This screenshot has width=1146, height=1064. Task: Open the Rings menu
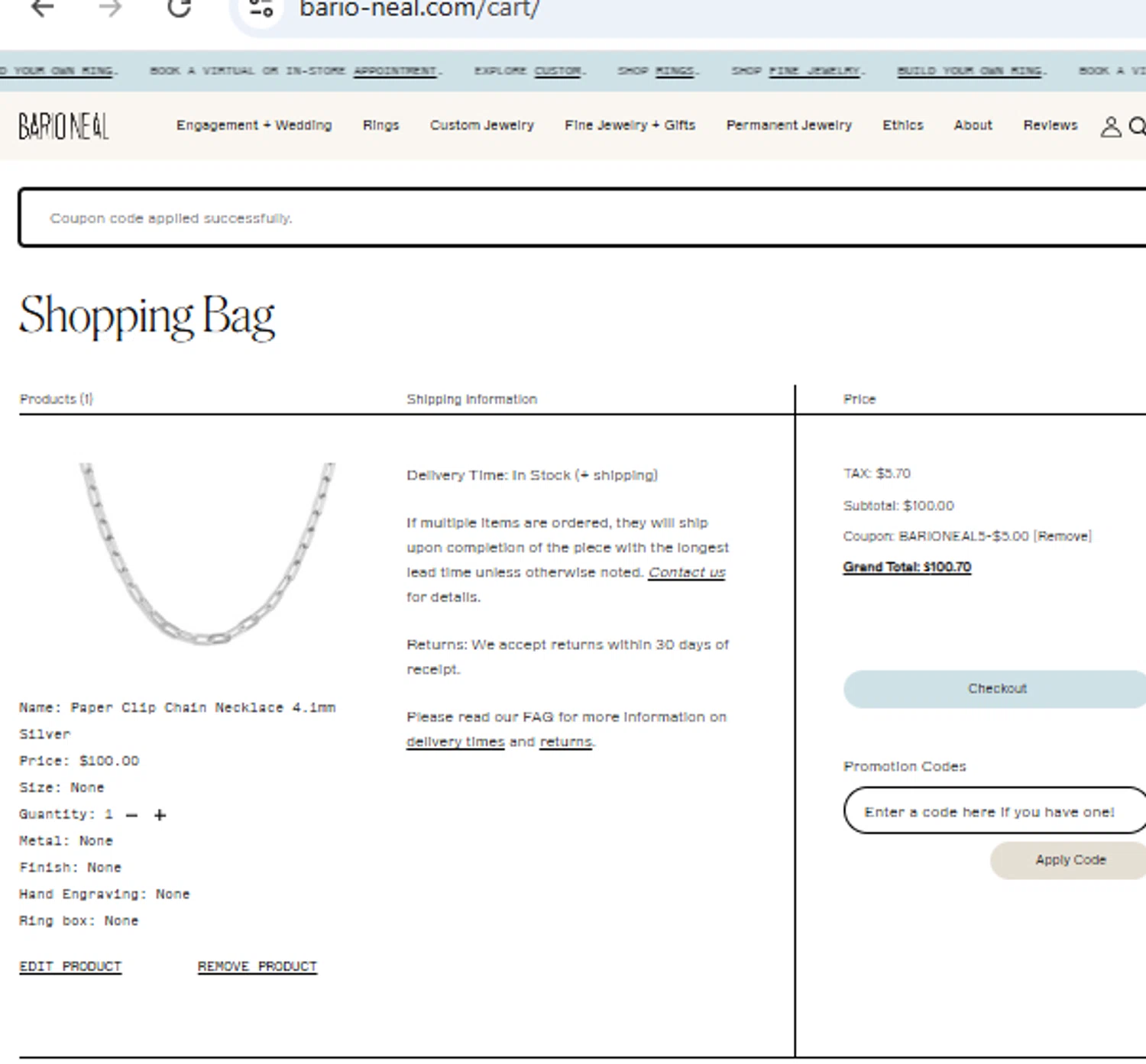click(380, 125)
